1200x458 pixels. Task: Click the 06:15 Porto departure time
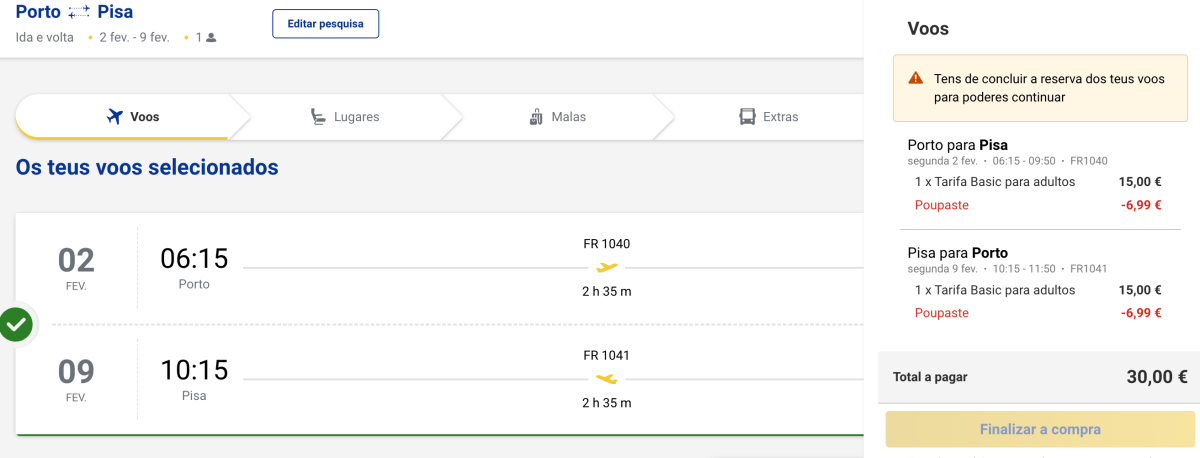[194, 259]
